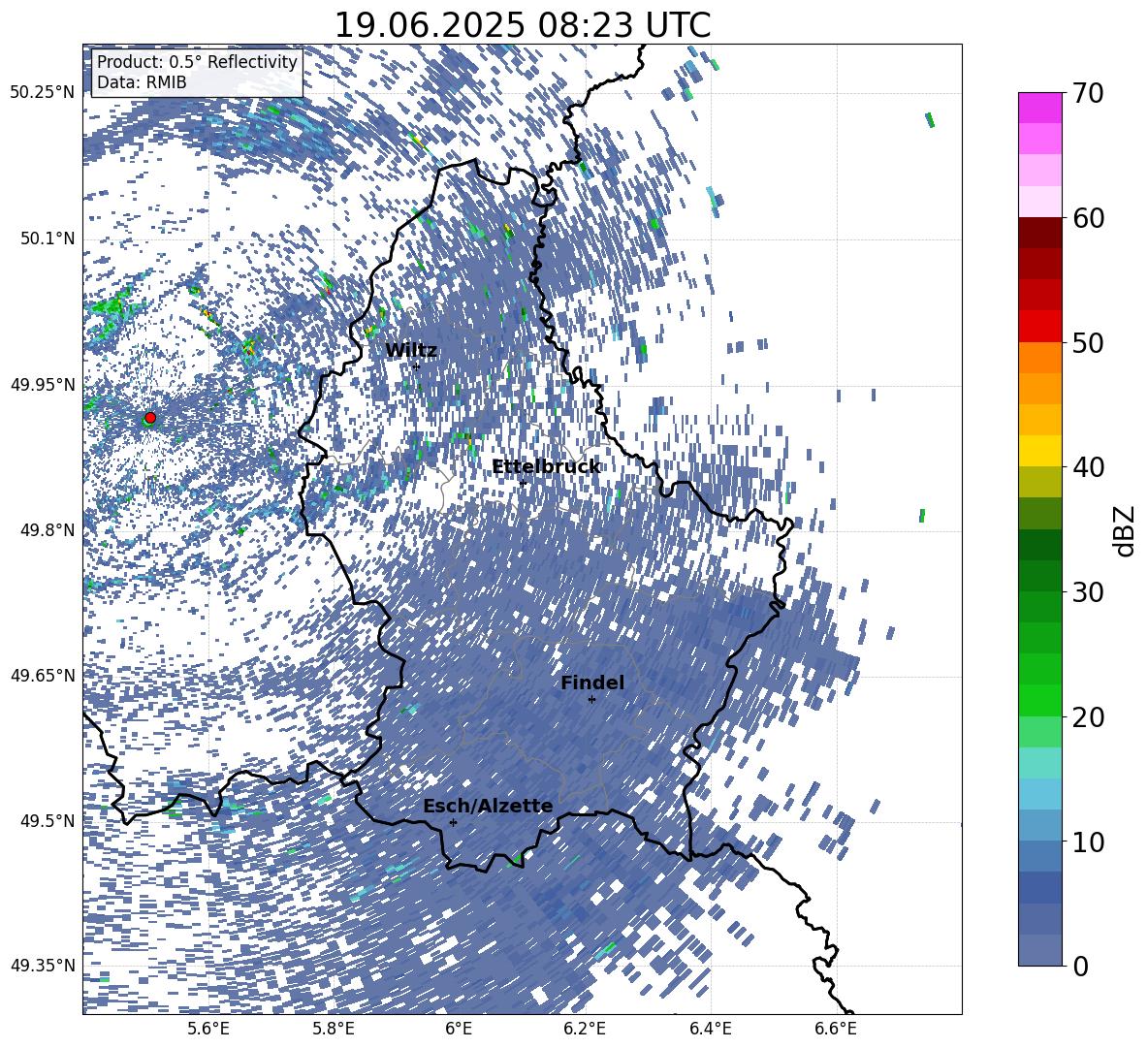Click the 6.2°E longitude label
The height and width of the screenshot is (1048, 1148).
click(585, 1029)
